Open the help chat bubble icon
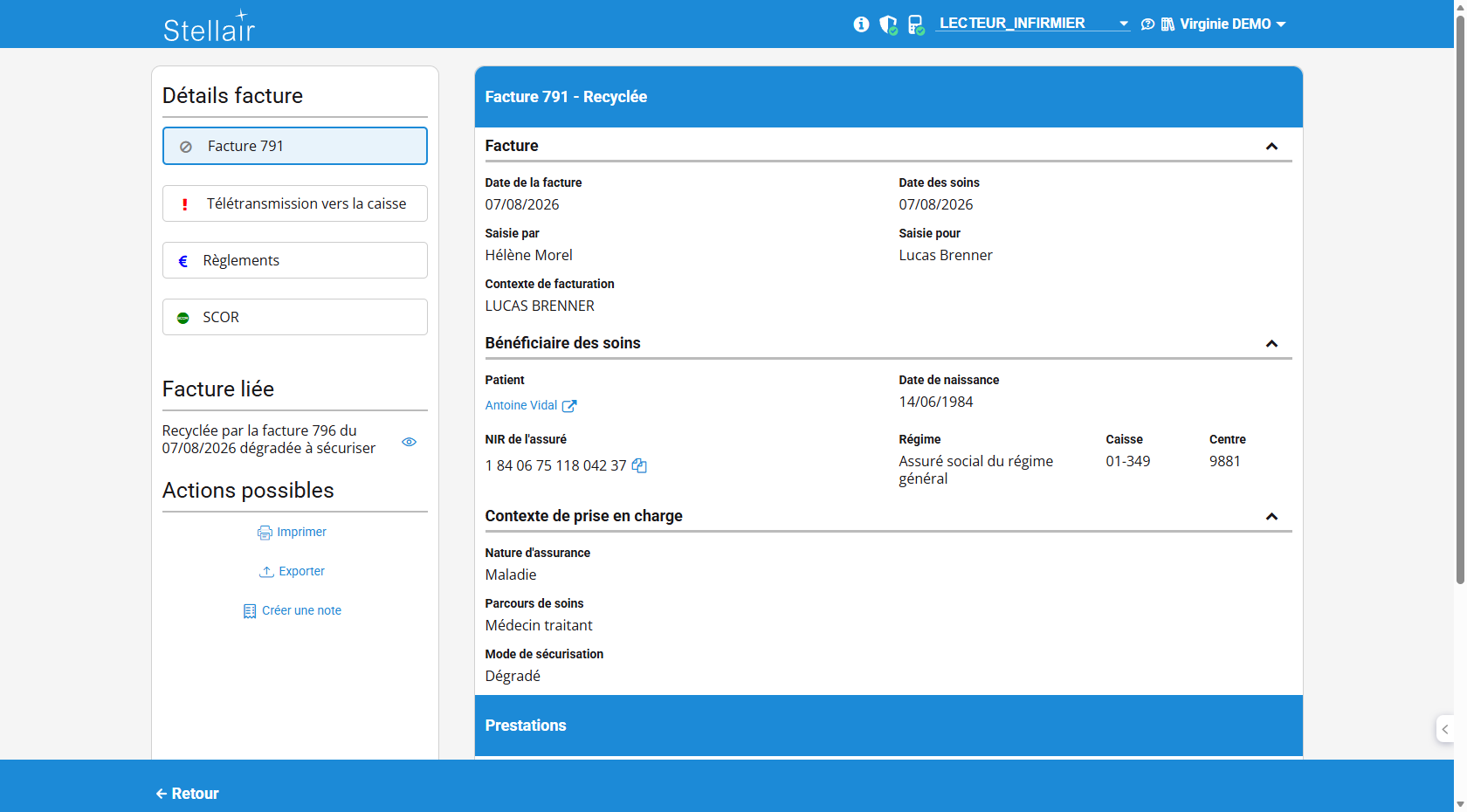 pyautogui.click(x=1147, y=24)
